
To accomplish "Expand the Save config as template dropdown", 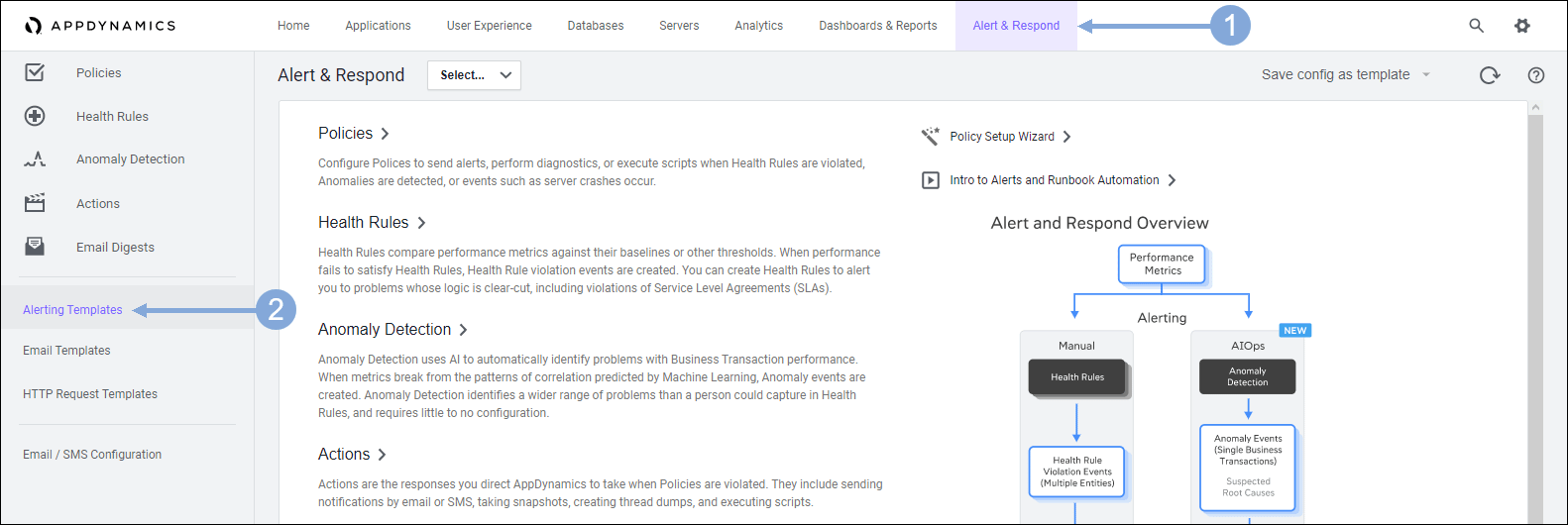I will (1425, 75).
